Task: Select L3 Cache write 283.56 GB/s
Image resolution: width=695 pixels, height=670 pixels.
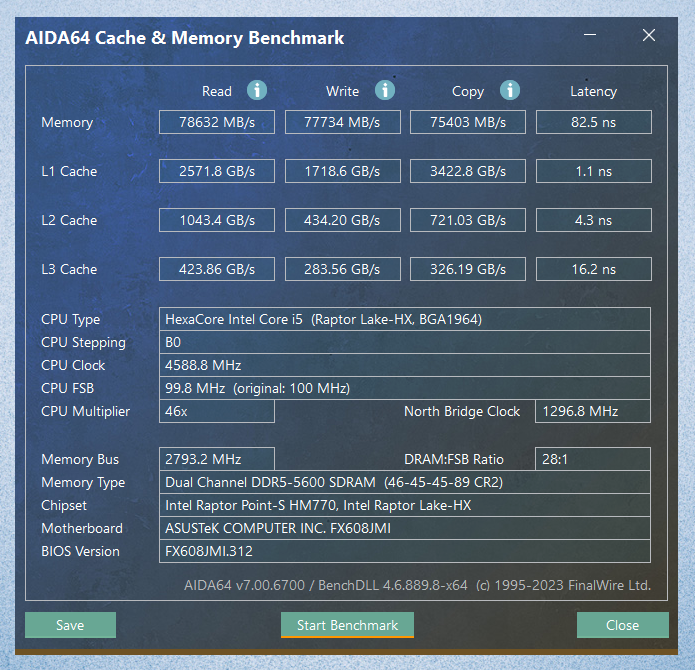Action: click(x=343, y=269)
